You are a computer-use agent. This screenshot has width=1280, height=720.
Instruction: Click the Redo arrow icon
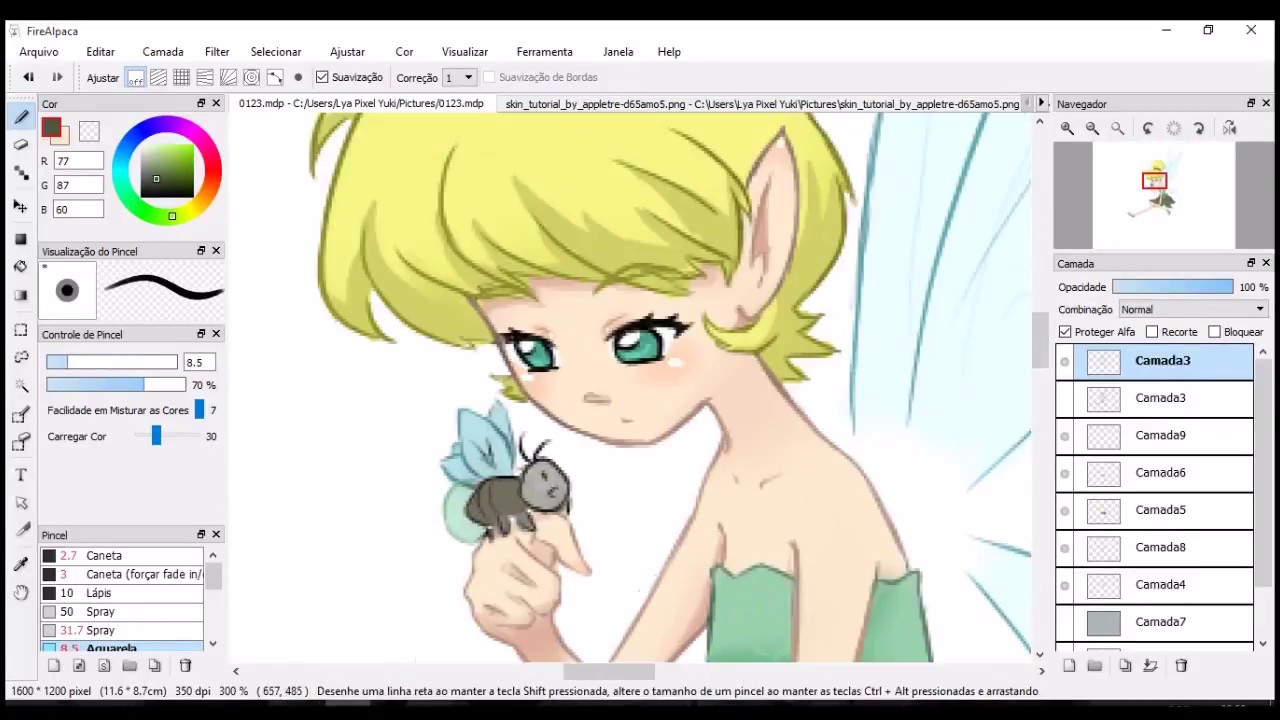click(x=57, y=77)
